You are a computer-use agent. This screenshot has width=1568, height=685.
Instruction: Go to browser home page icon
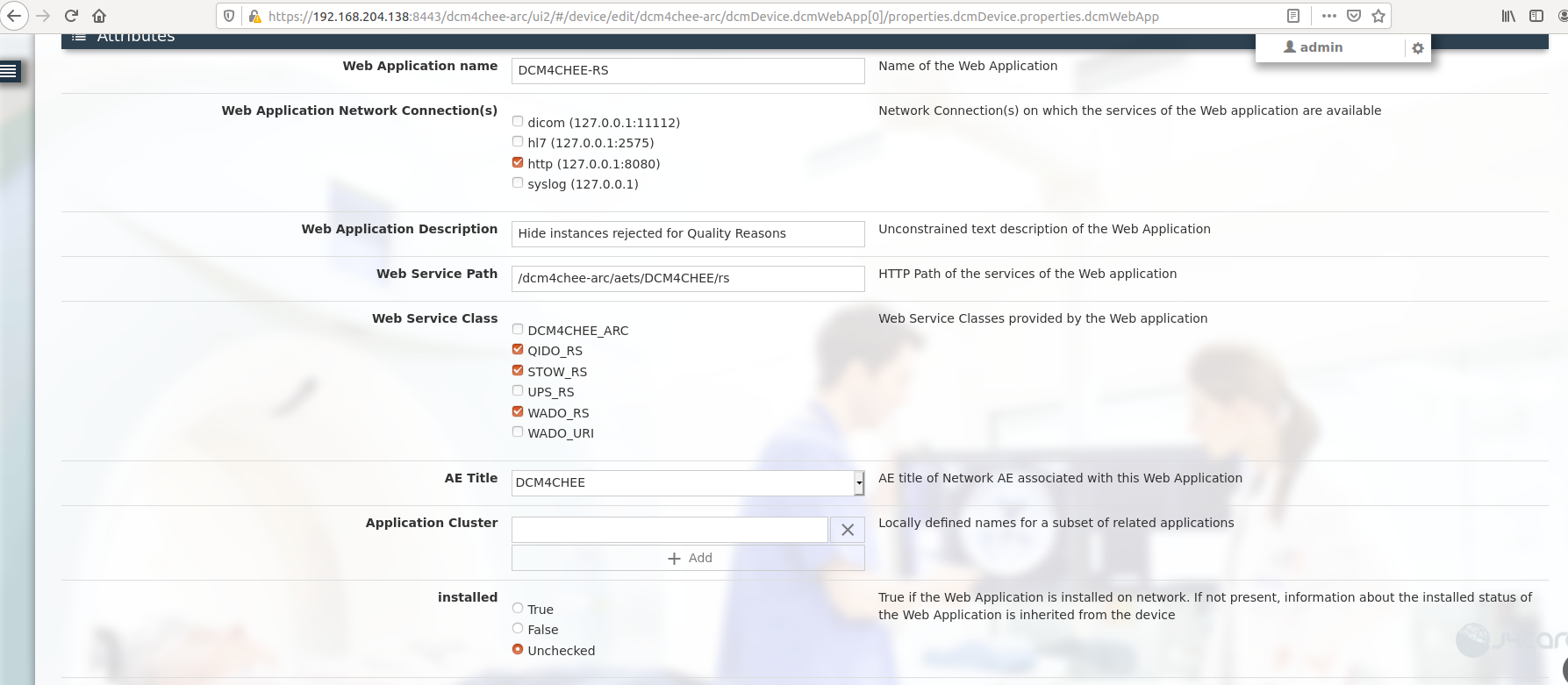coord(99,16)
